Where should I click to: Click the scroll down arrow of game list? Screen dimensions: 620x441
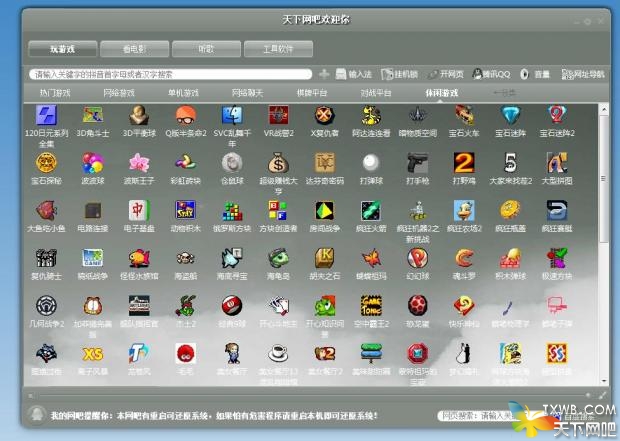(604, 381)
